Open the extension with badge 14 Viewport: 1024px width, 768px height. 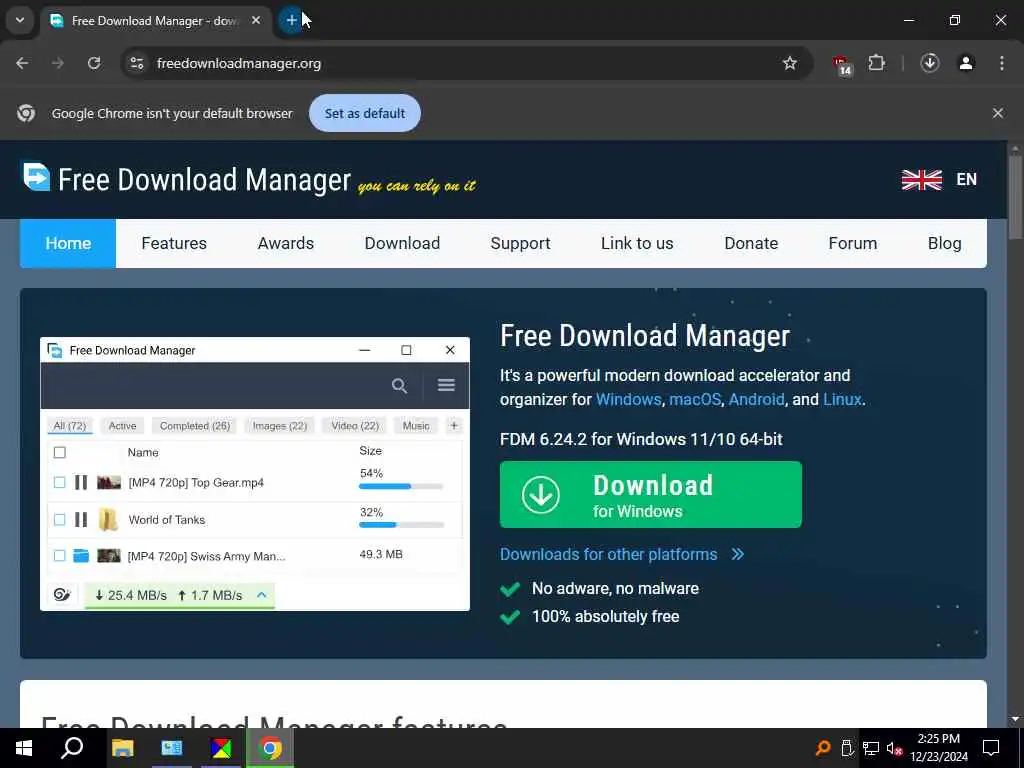[x=841, y=65]
